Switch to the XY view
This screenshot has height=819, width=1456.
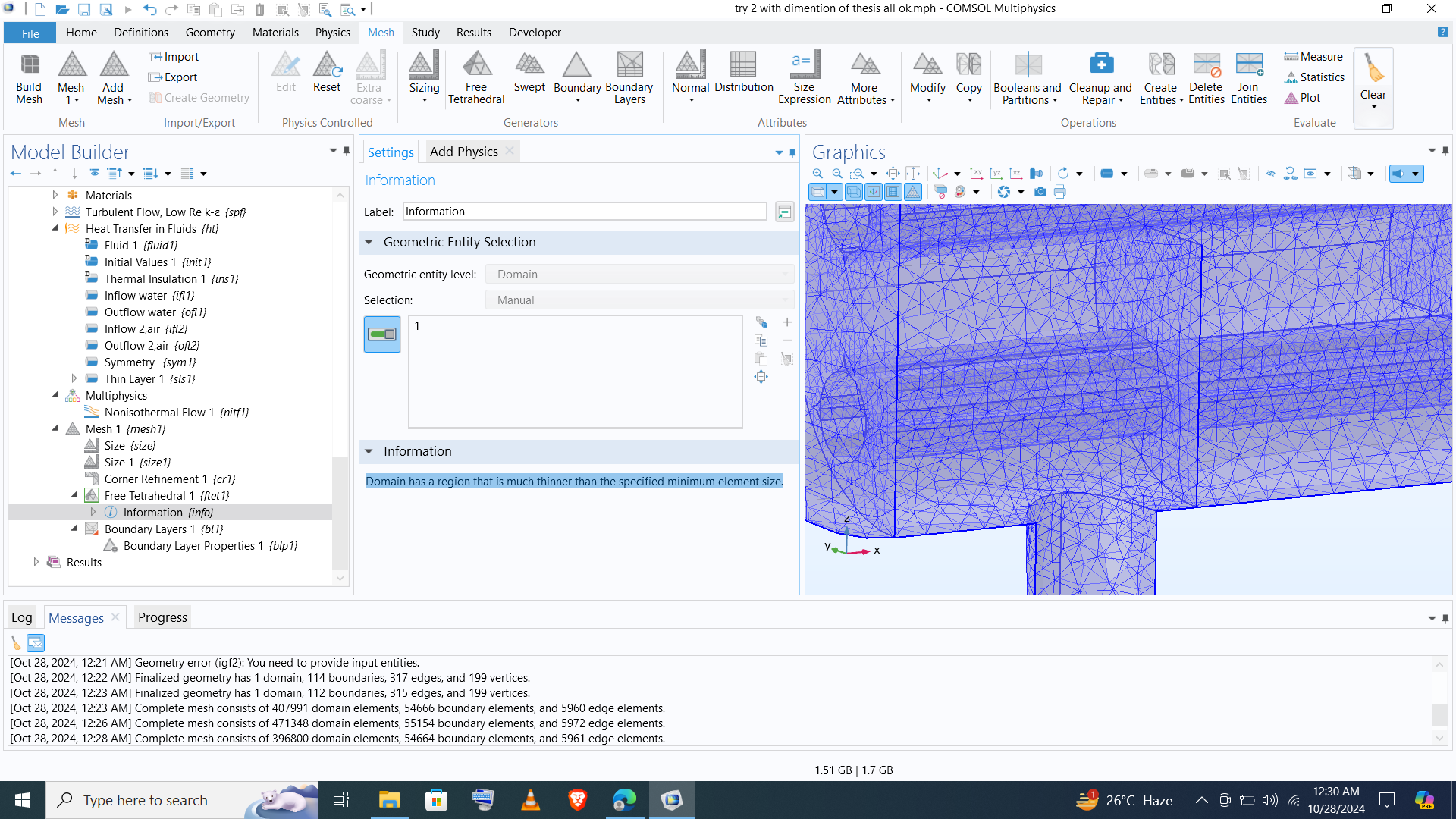pos(977,174)
